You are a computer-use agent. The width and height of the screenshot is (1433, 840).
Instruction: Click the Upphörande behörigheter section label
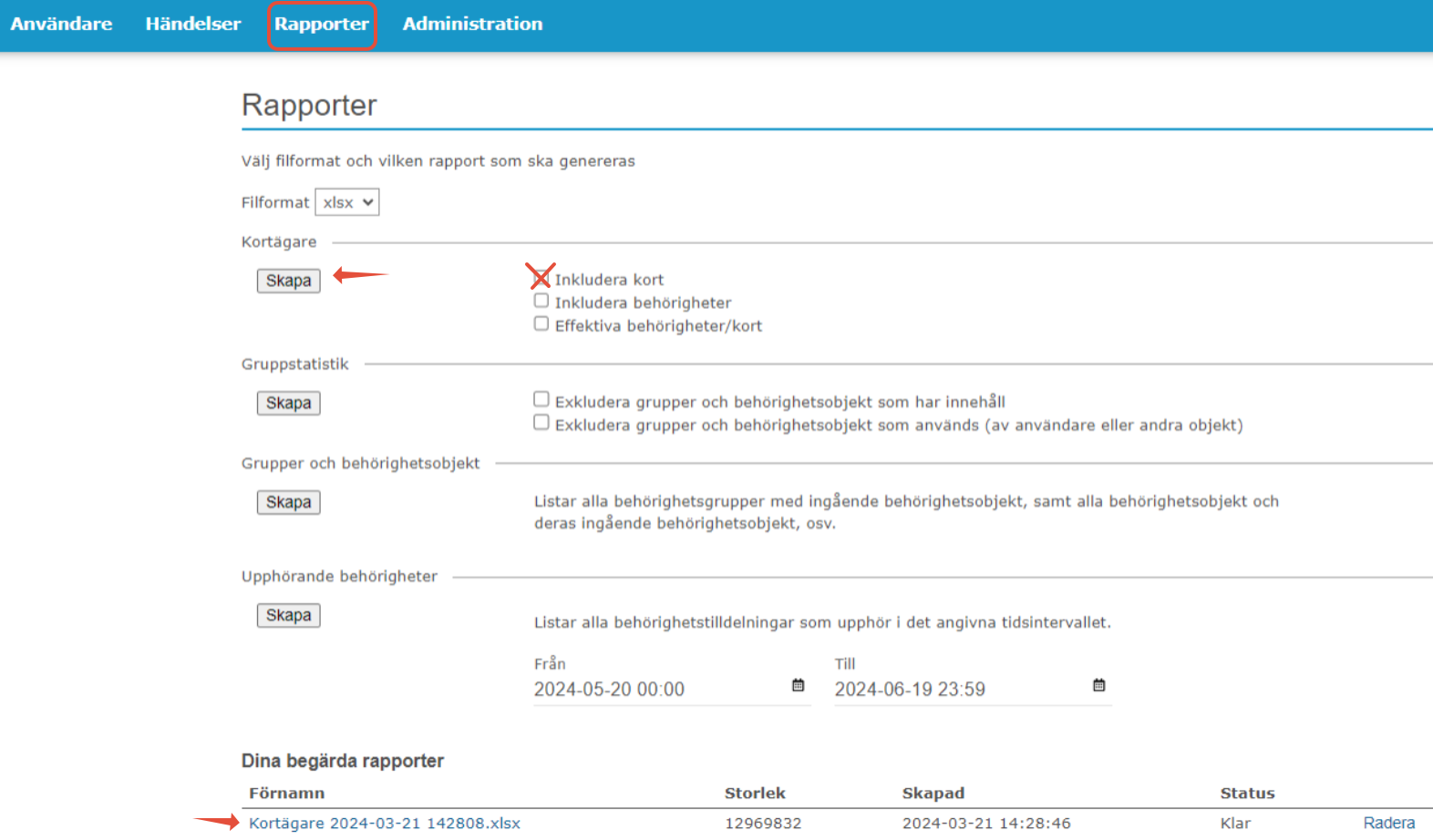(339, 576)
